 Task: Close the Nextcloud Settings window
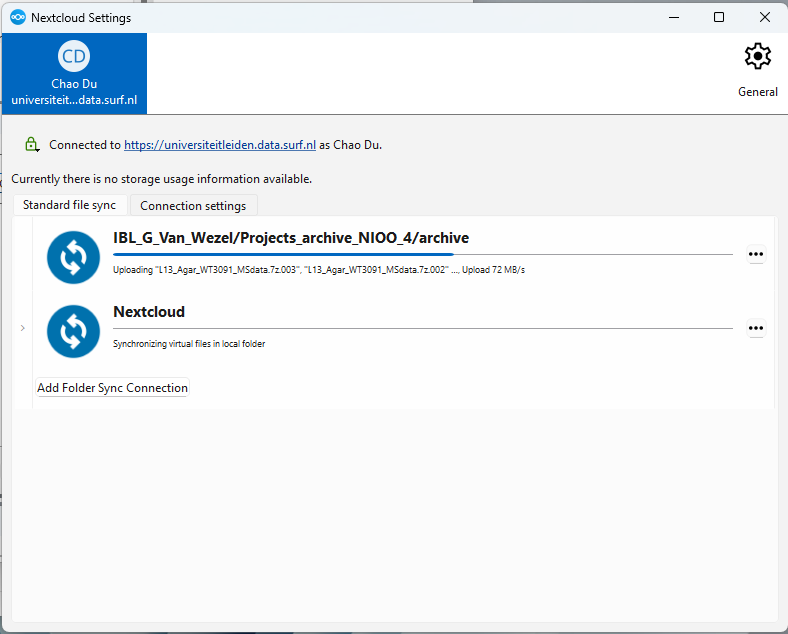[x=764, y=18]
